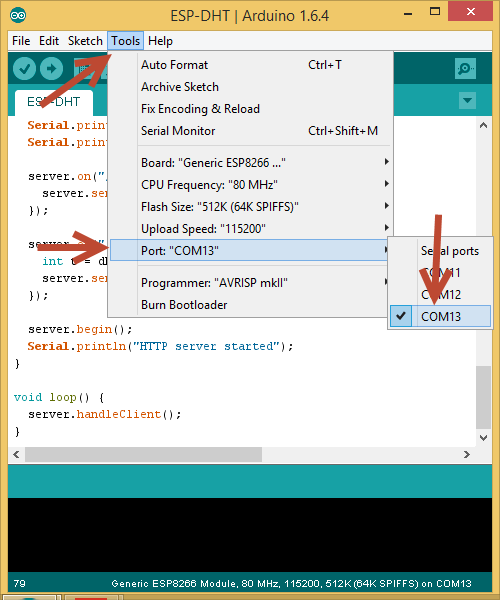The image size is (500, 600).
Task: Open the Edit menu
Action: tap(49, 41)
